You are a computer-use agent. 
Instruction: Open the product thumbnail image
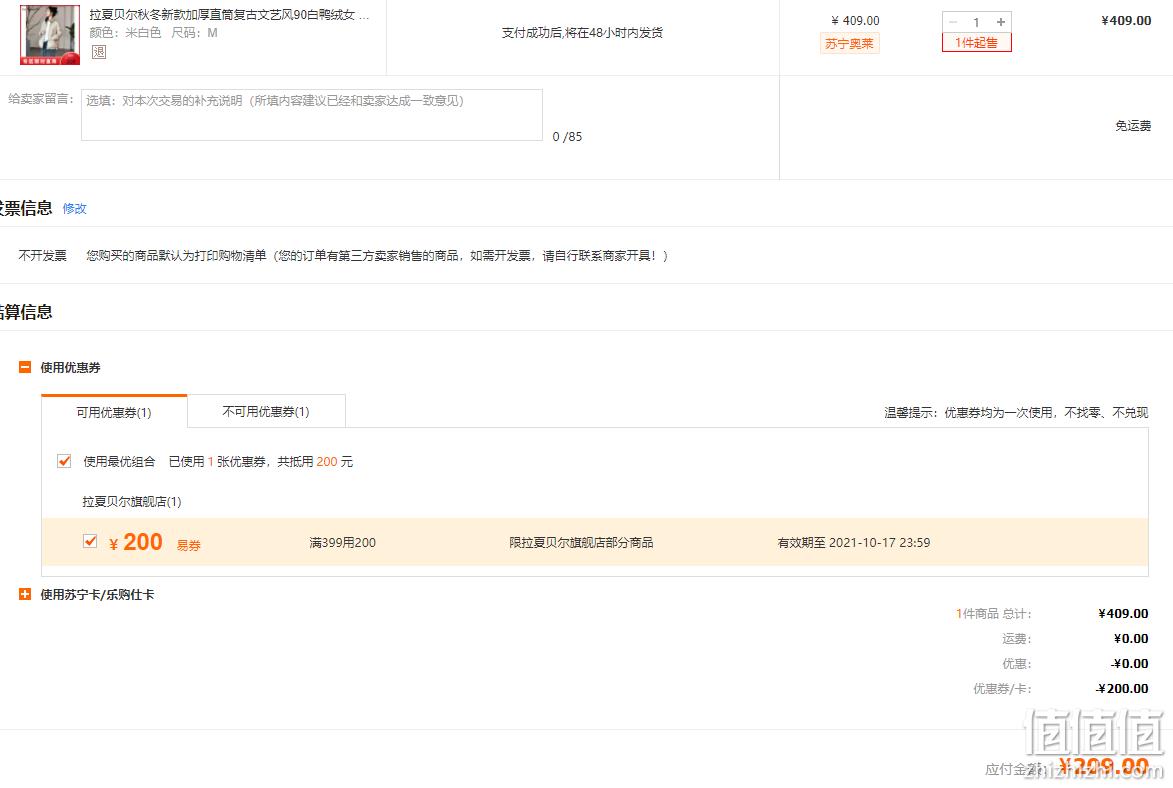click(x=49, y=34)
